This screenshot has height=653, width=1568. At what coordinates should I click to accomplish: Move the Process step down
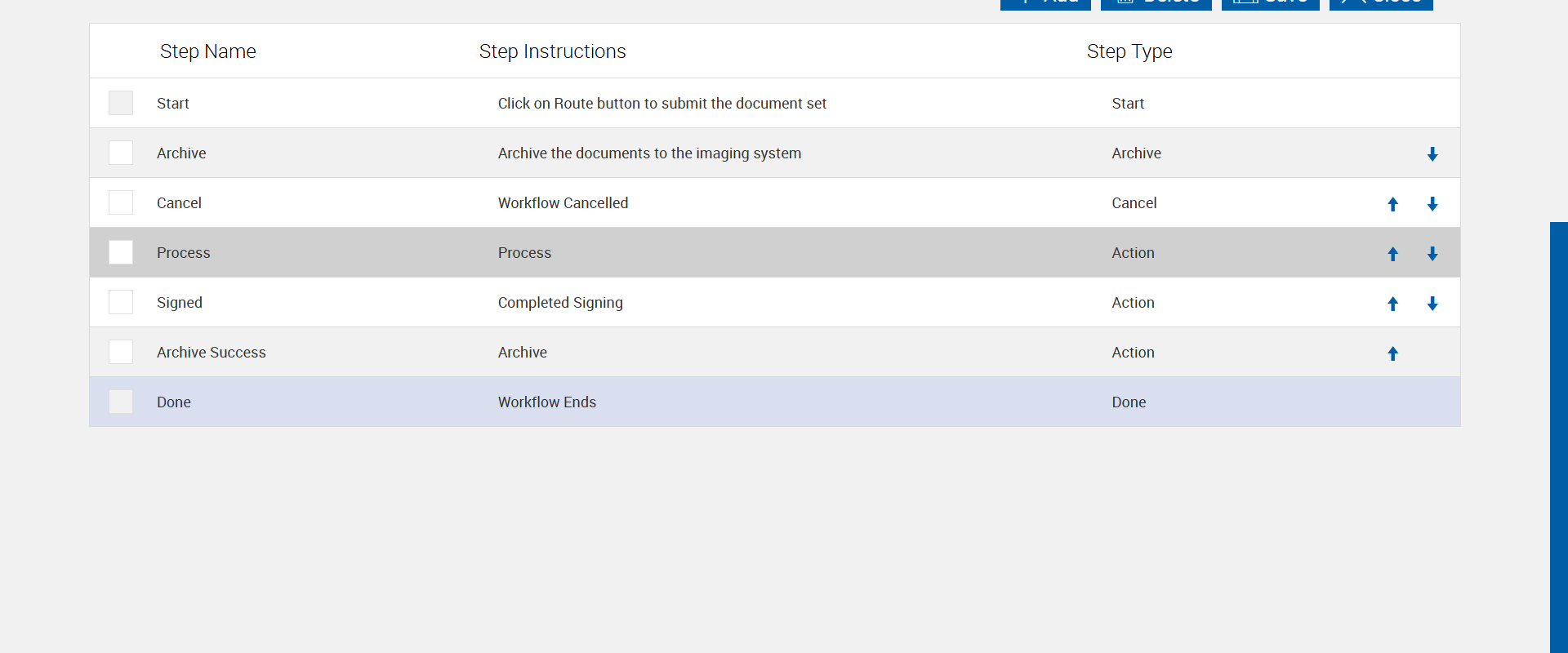click(1432, 254)
